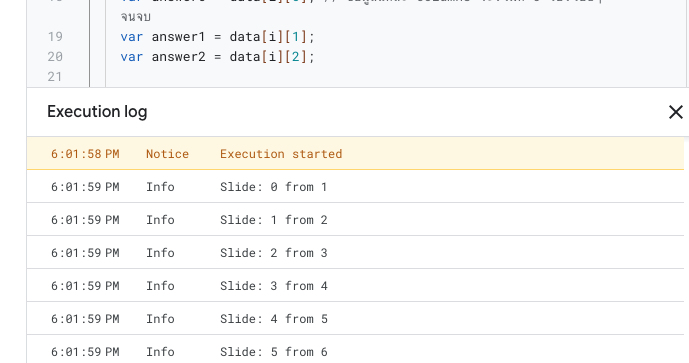Click the Thai comment text จนจบ
This screenshot has width=689, height=363.
tap(135, 17)
